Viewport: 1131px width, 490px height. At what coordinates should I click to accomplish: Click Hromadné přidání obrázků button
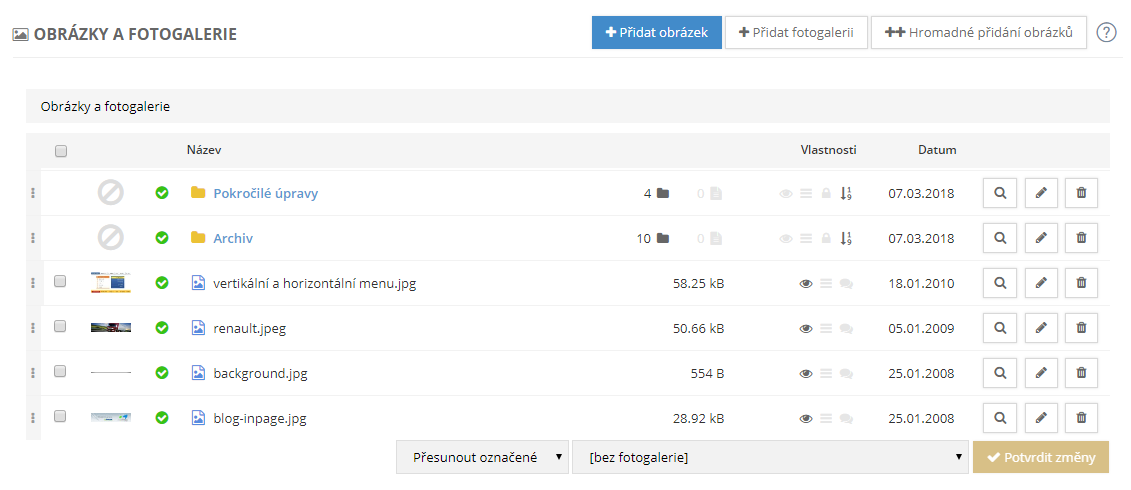click(978, 32)
